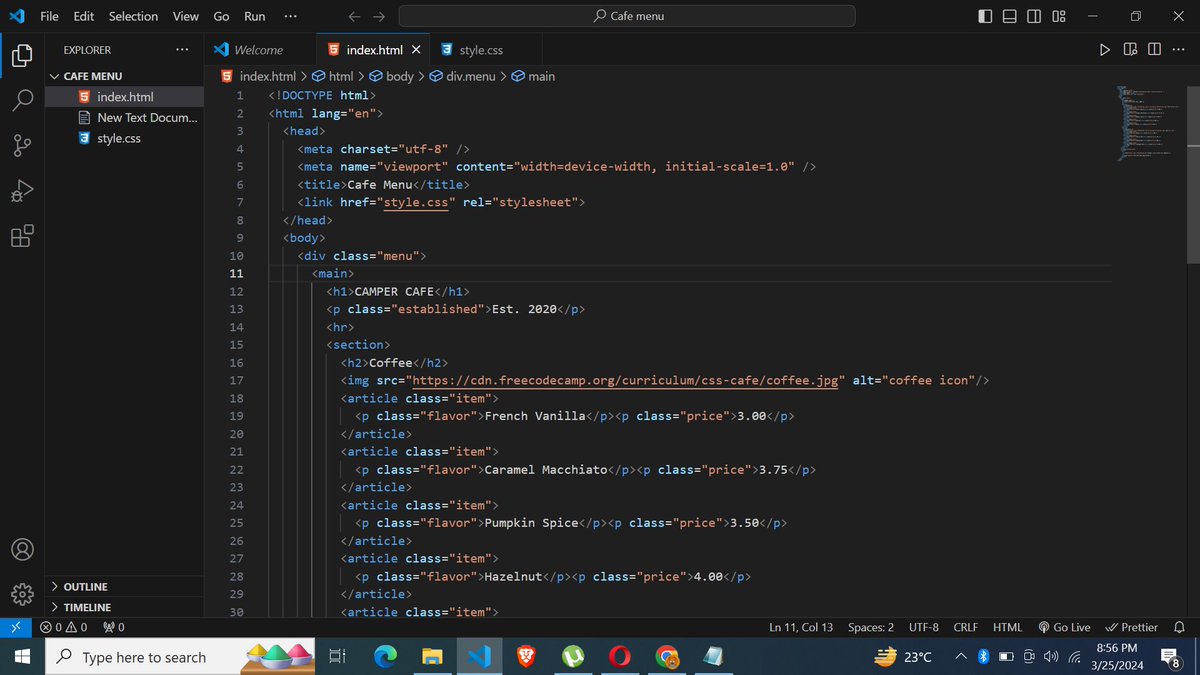Show errors and warnings in status bar
The width and height of the screenshot is (1200, 675).
[63, 627]
